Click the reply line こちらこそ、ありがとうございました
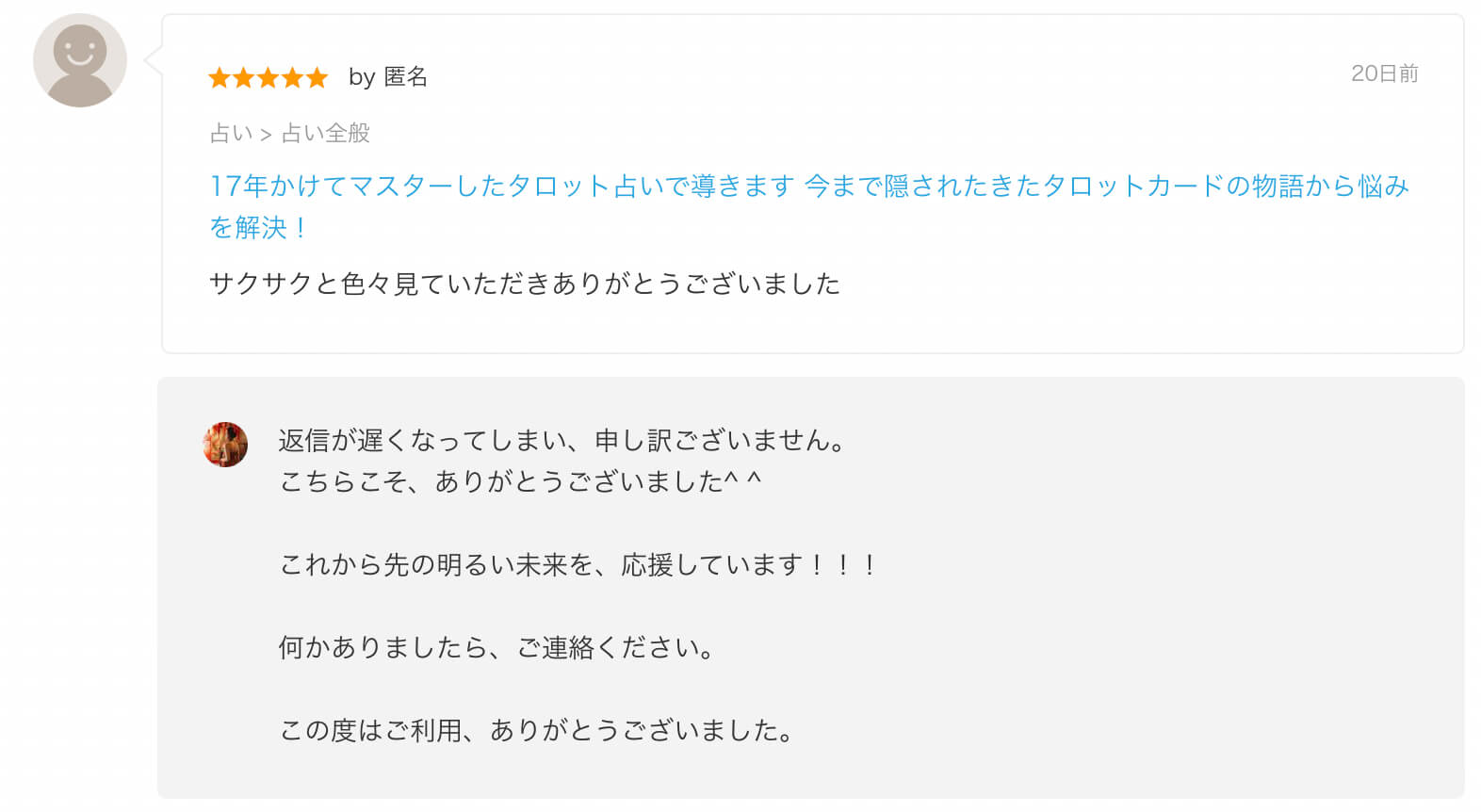 (520, 481)
